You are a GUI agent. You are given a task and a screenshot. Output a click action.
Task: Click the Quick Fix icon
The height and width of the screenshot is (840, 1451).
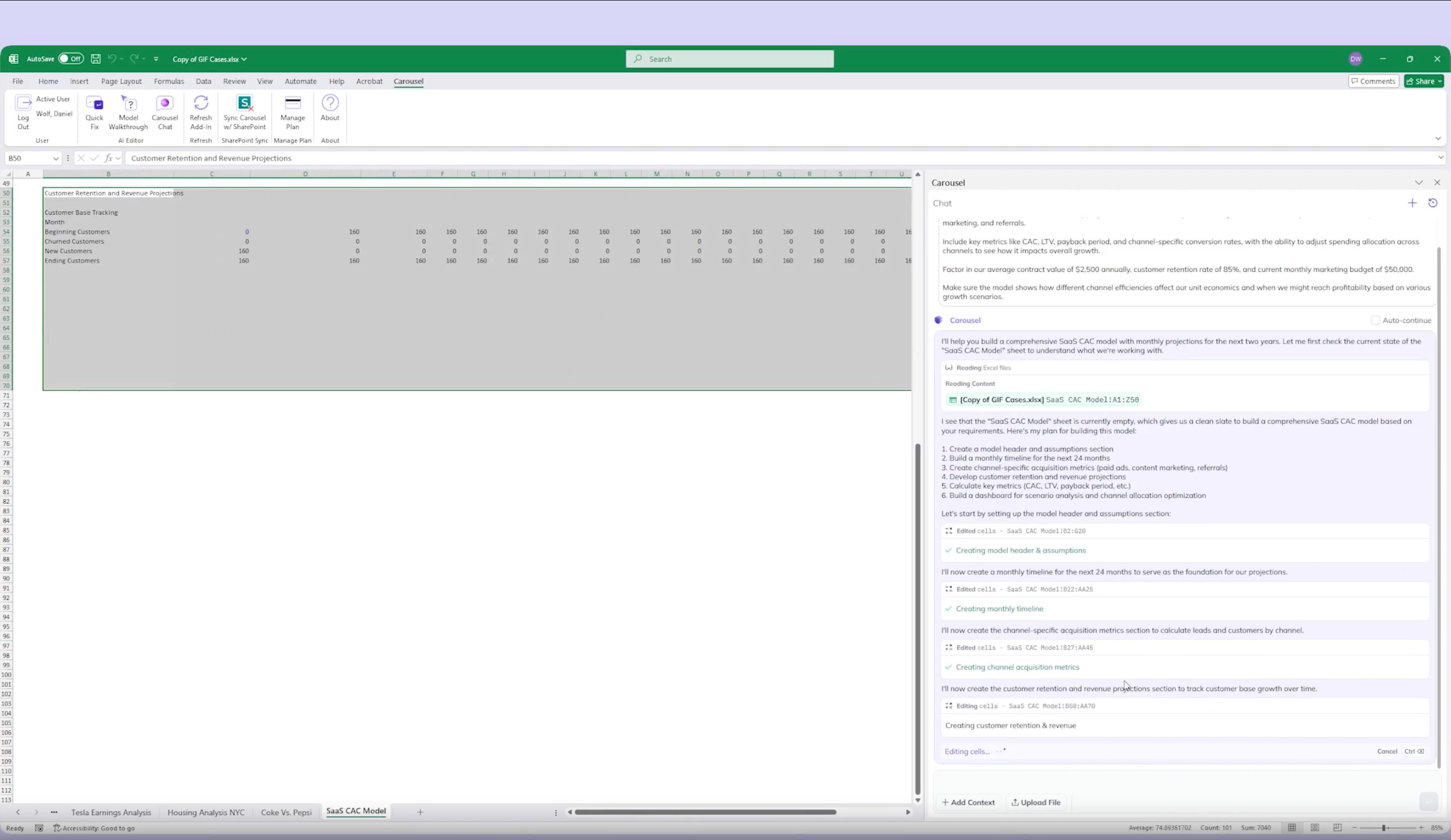pyautogui.click(x=94, y=104)
